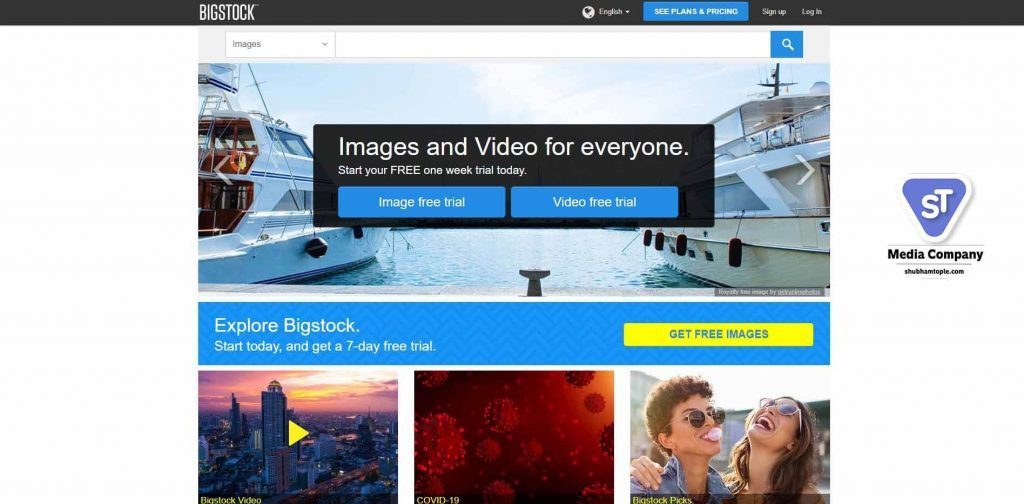
Task: Click See Plans & Pricing button
Action: 696,12
